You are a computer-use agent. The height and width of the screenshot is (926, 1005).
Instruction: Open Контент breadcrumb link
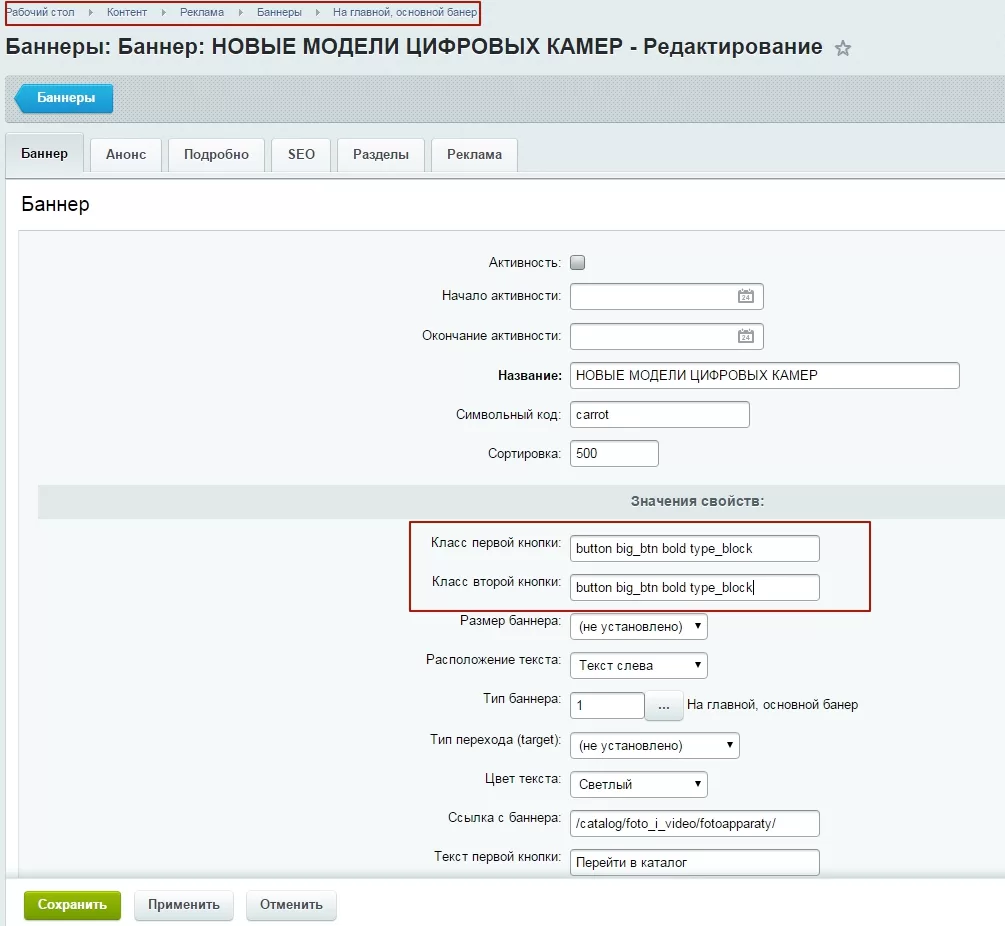[127, 12]
